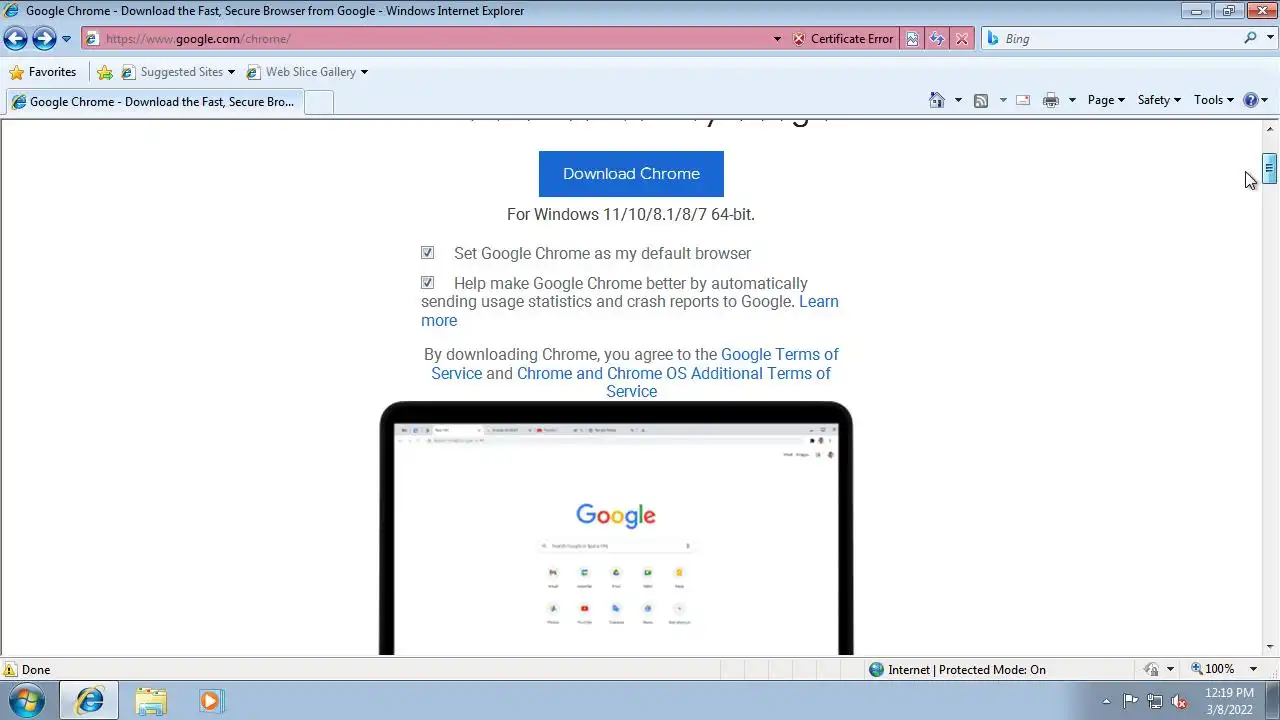1280x720 pixels.
Task: Click the Stop loading X icon
Action: point(962,39)
